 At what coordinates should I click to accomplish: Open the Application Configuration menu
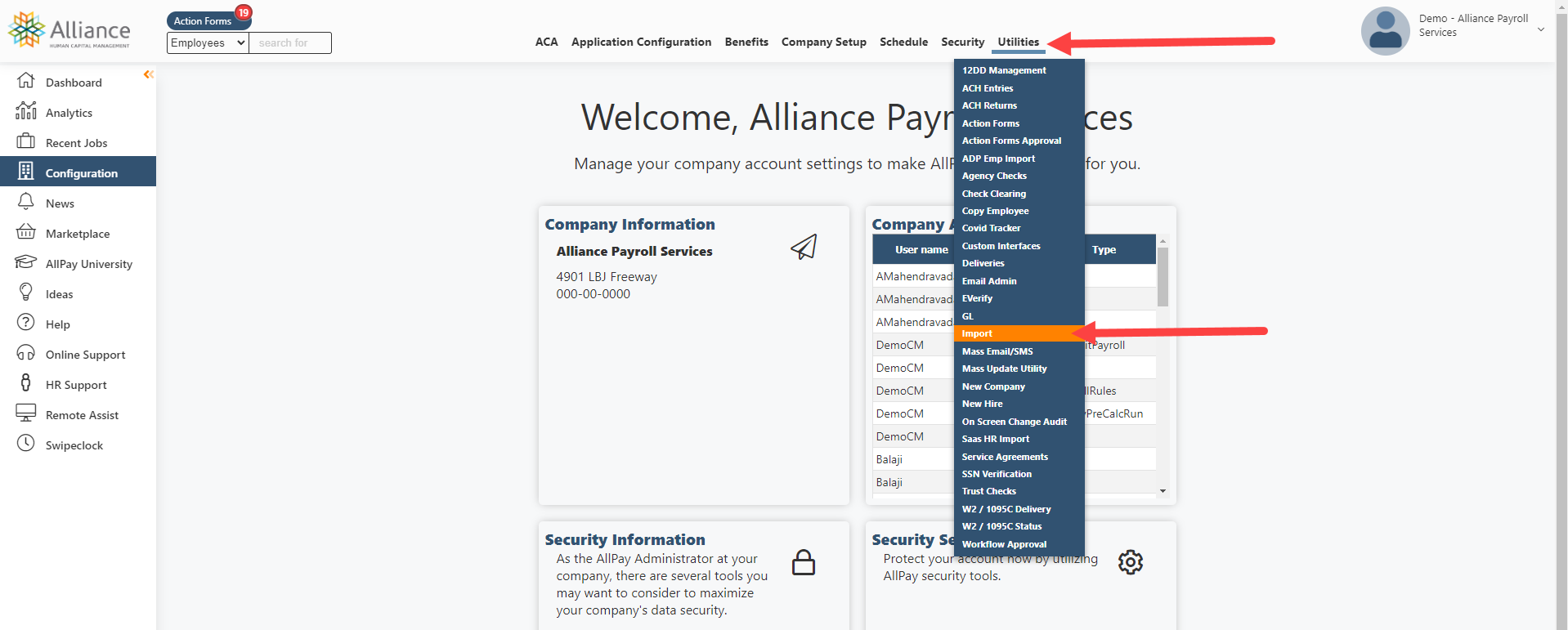click(x=641, y=42)
